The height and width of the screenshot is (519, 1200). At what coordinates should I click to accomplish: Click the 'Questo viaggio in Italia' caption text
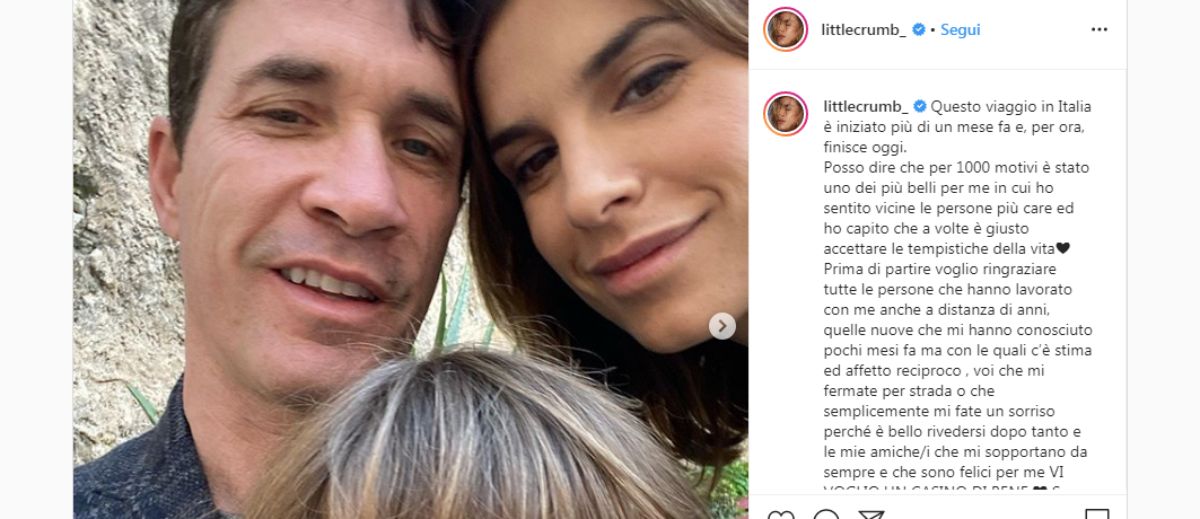pos(1011,106)
